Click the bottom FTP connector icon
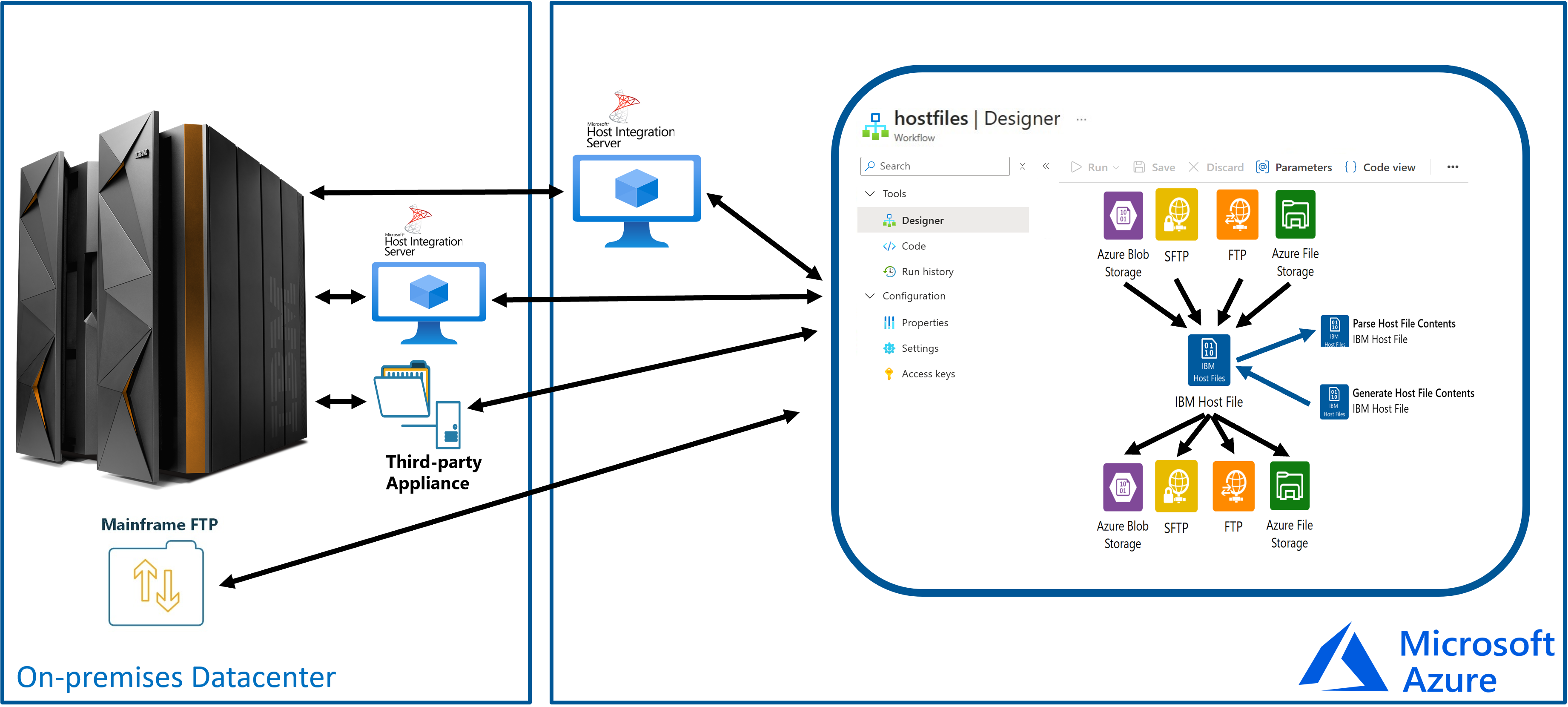 pyautogui.click(x=1234, y=486)
